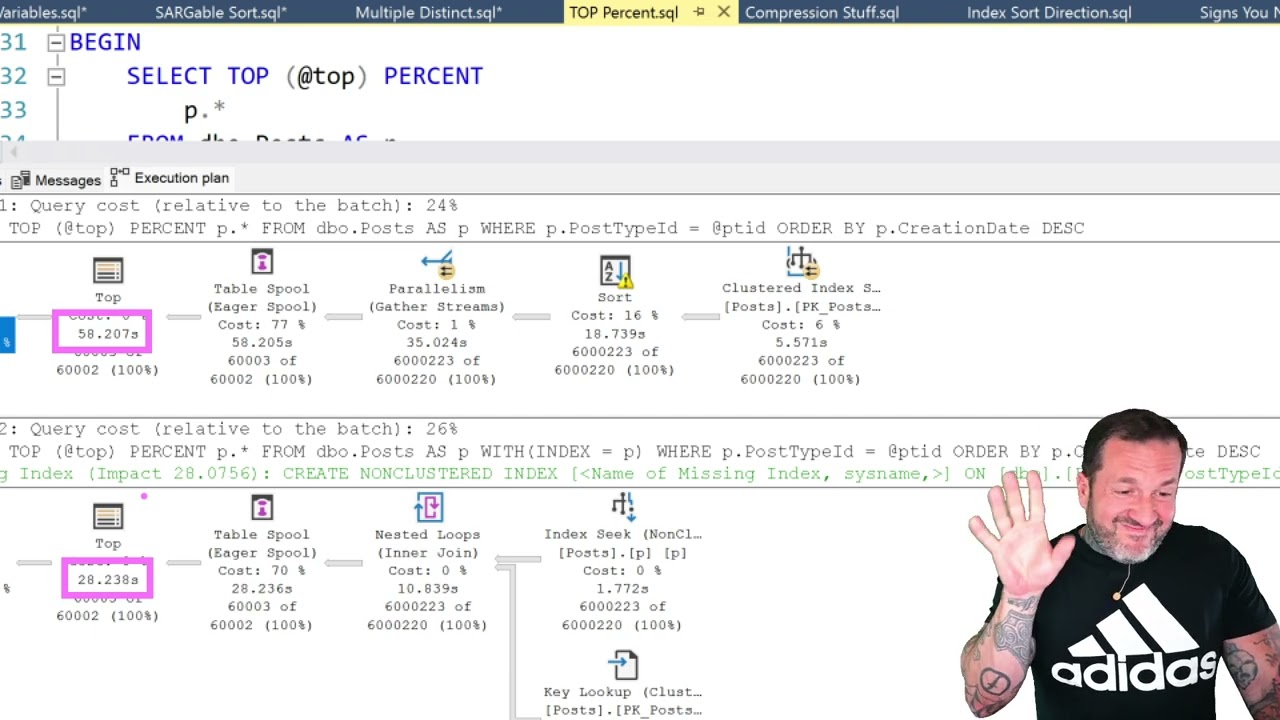
Task: Click the @top parameter in line 32
Action: click(326, 77)
